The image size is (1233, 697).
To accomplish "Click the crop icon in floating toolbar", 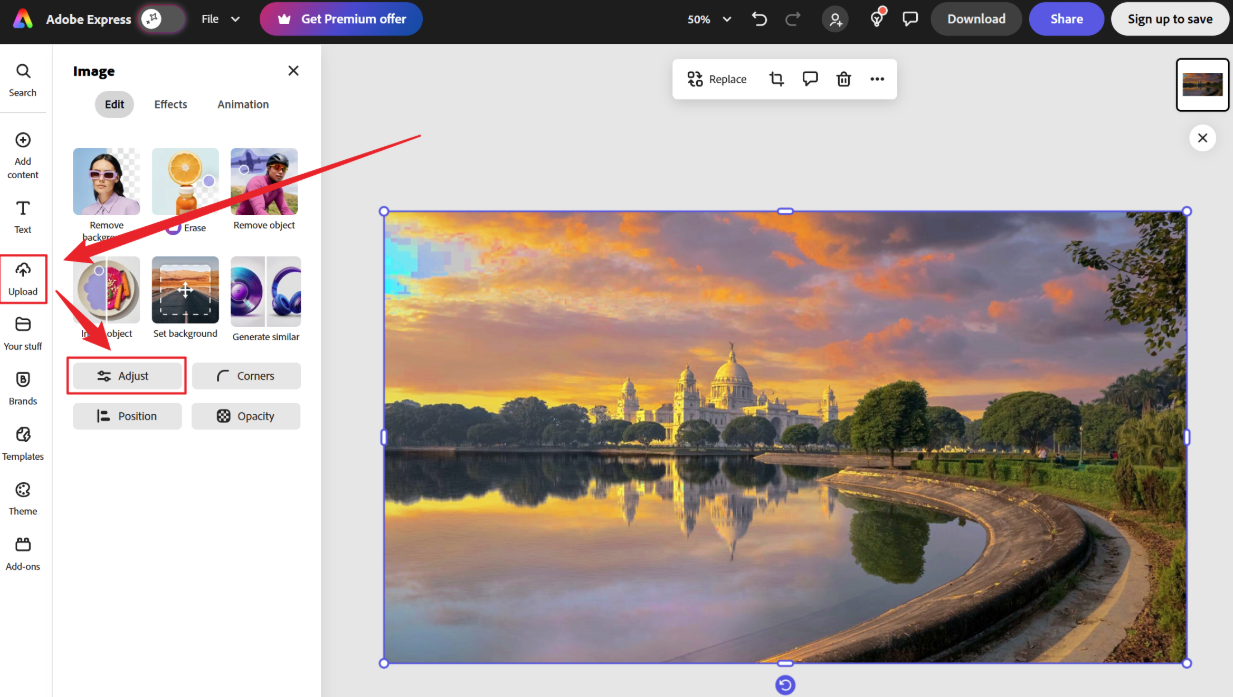I will tap(776, 79).
